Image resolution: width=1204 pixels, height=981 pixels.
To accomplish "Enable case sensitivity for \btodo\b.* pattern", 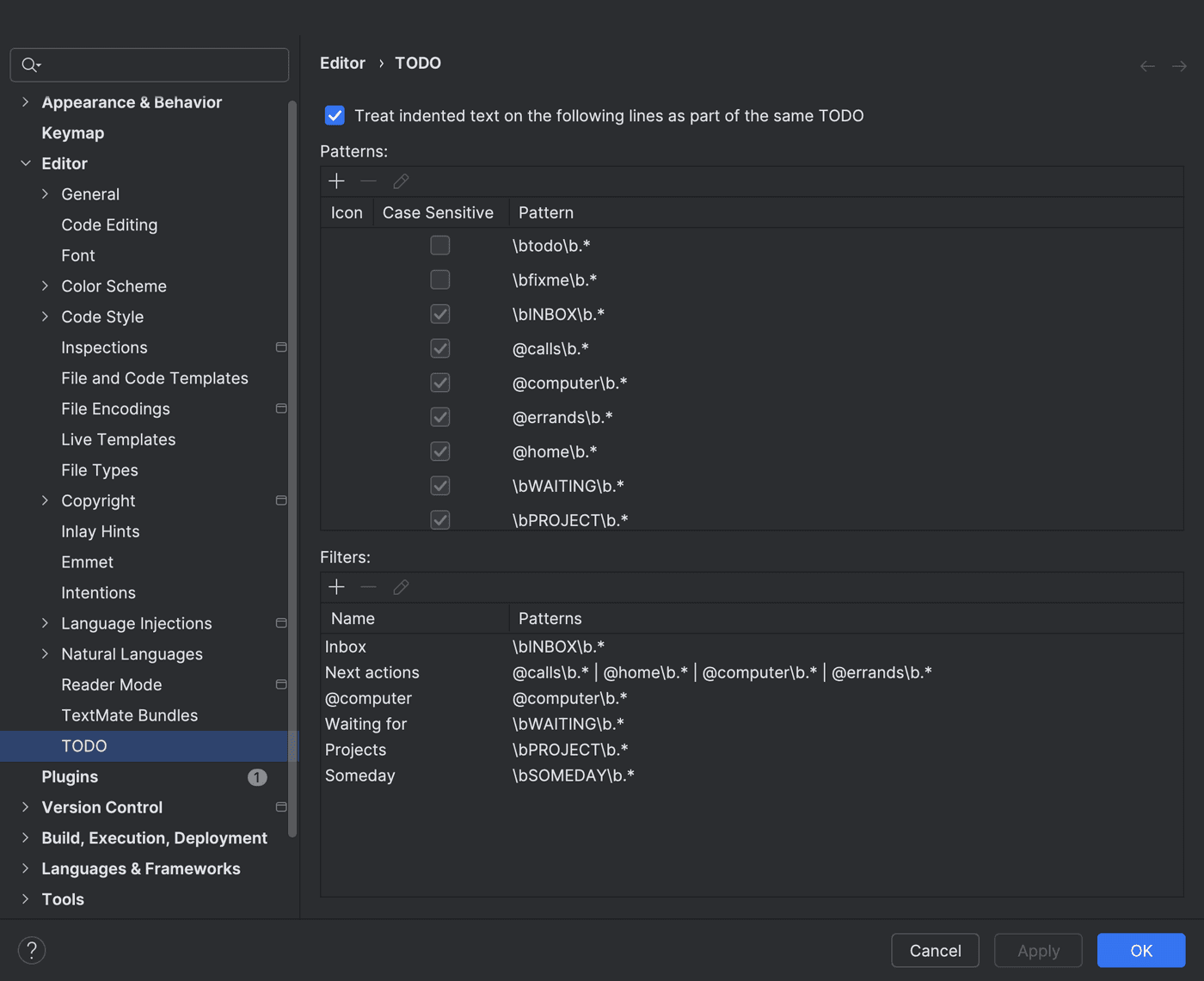I will pos(440,245).
